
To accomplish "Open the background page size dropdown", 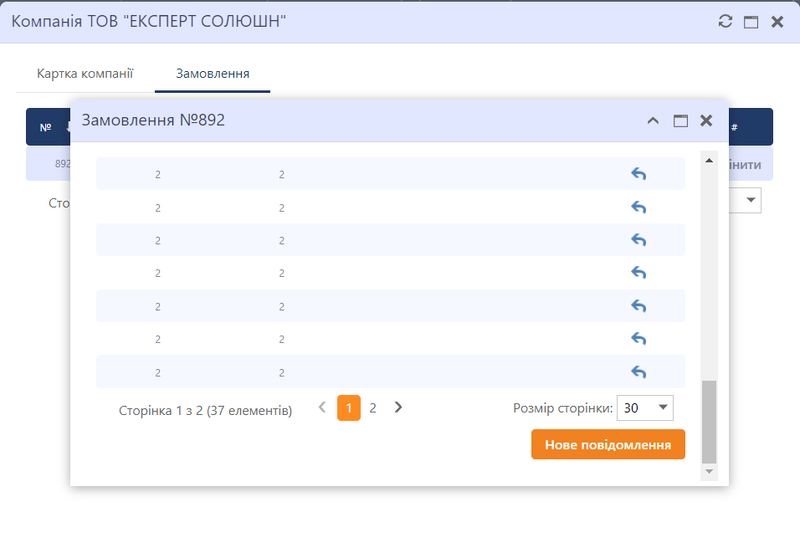I will pos(750,201).
